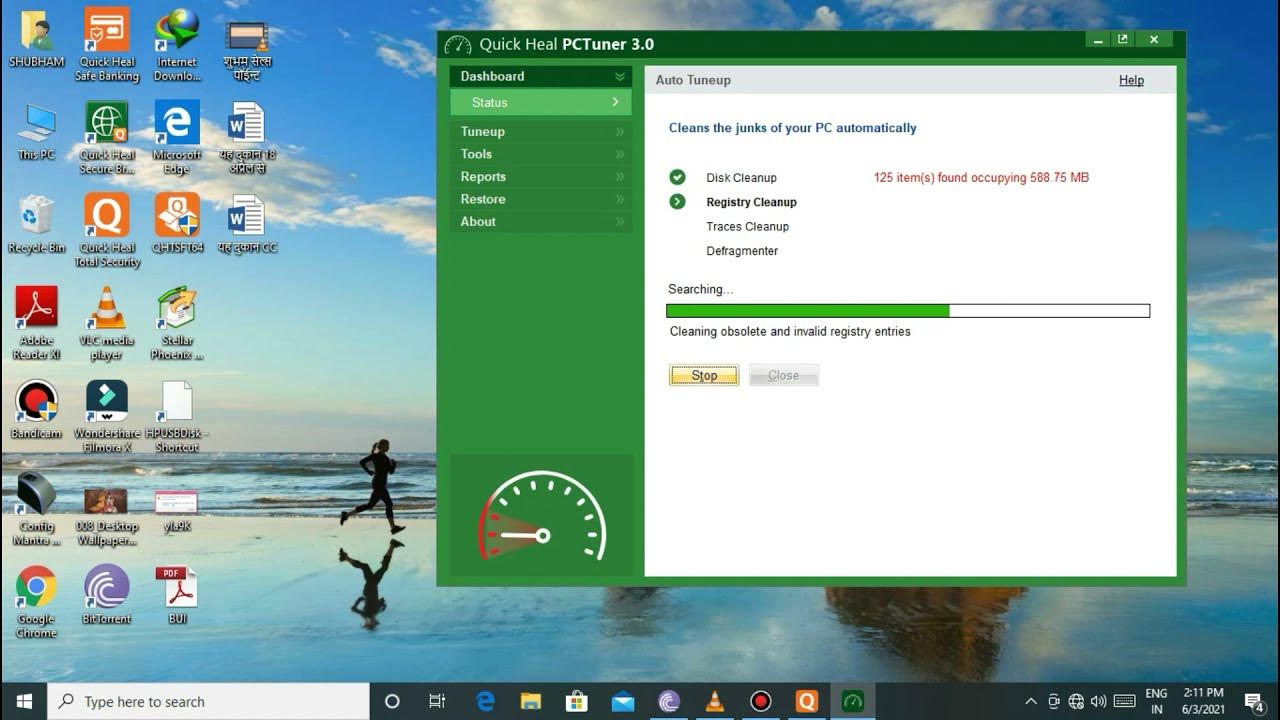Image resolution: width=1280 pixels, height=720 pixels.
Task: Open the yla9K image file on desktop
Action: click(x=177, y=510)
